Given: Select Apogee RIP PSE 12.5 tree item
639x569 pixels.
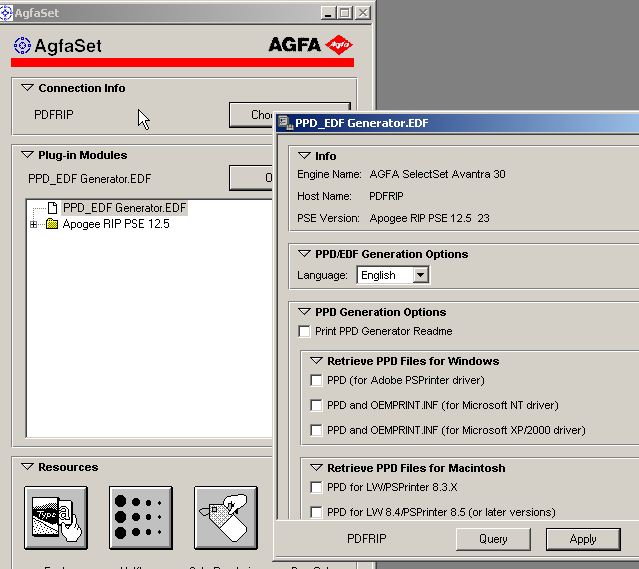Looking at the screenshot, I should 116,224.
